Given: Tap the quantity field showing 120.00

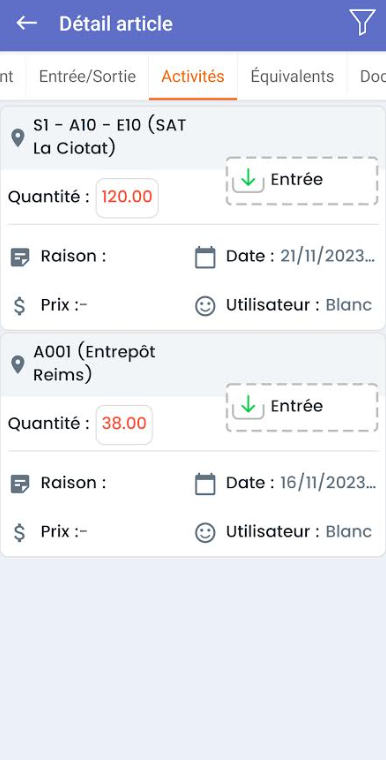Looking at the screenshot, I should (x=127, y=198).
